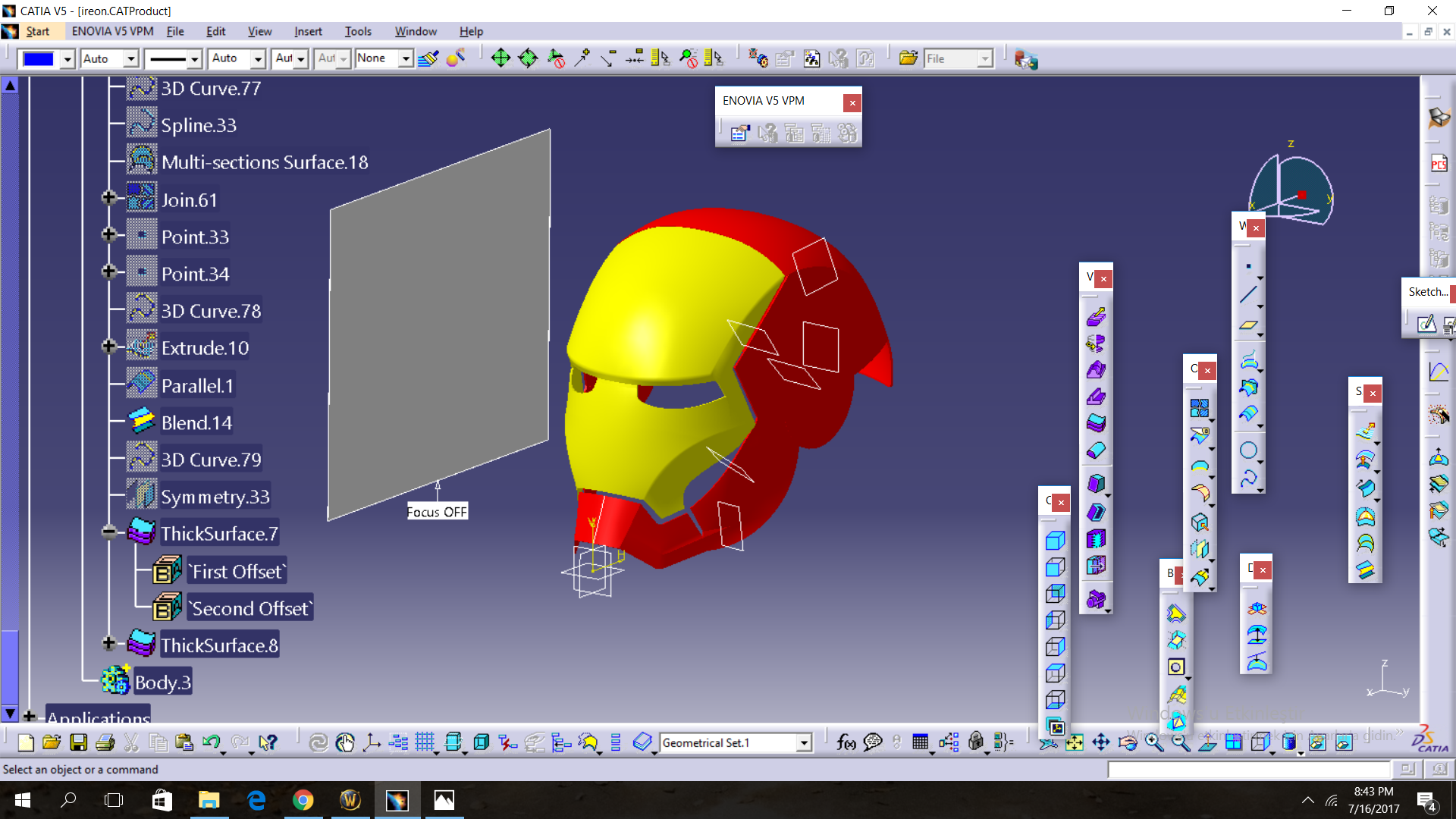This screenshot has height=819, width=1456.
Task: Click the Formula f(x) icon
Action: coord(846,742)
